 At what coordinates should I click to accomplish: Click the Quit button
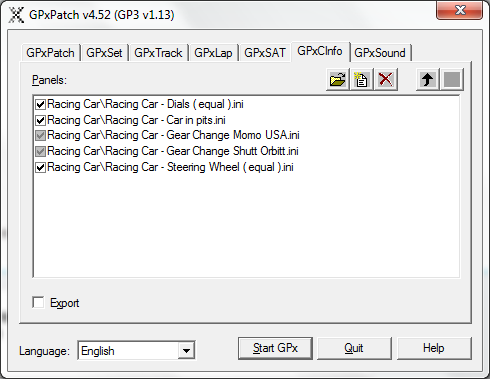[354, 348]
